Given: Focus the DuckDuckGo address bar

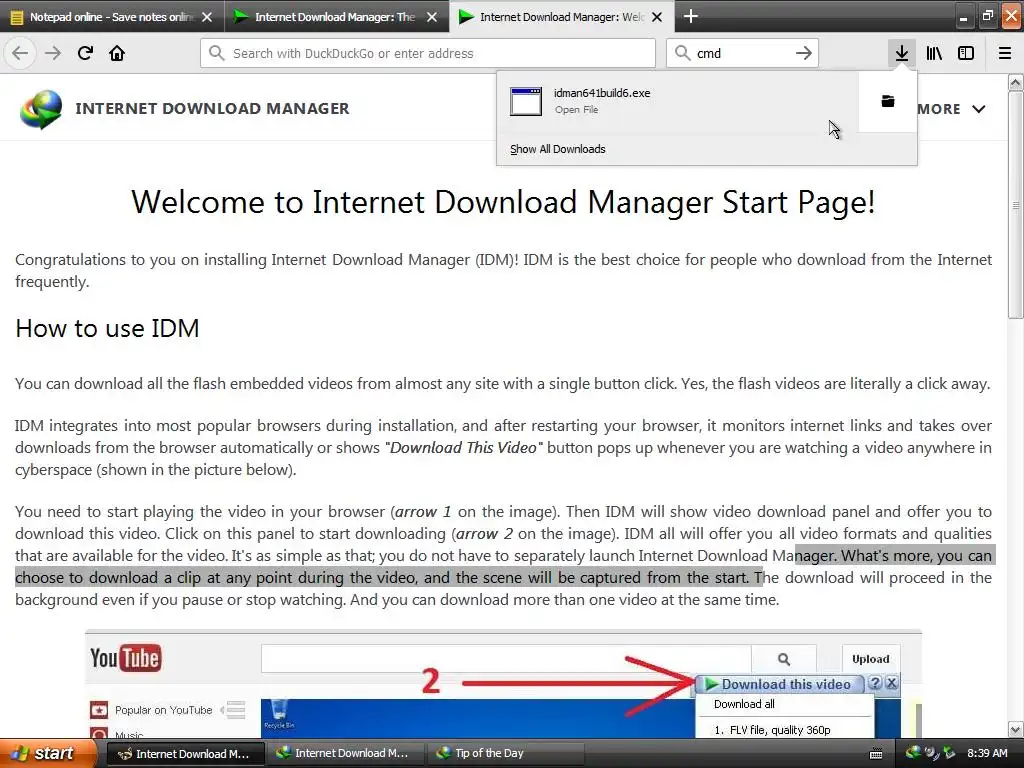Looking at the screenshot, I should (x=428, y=53).
